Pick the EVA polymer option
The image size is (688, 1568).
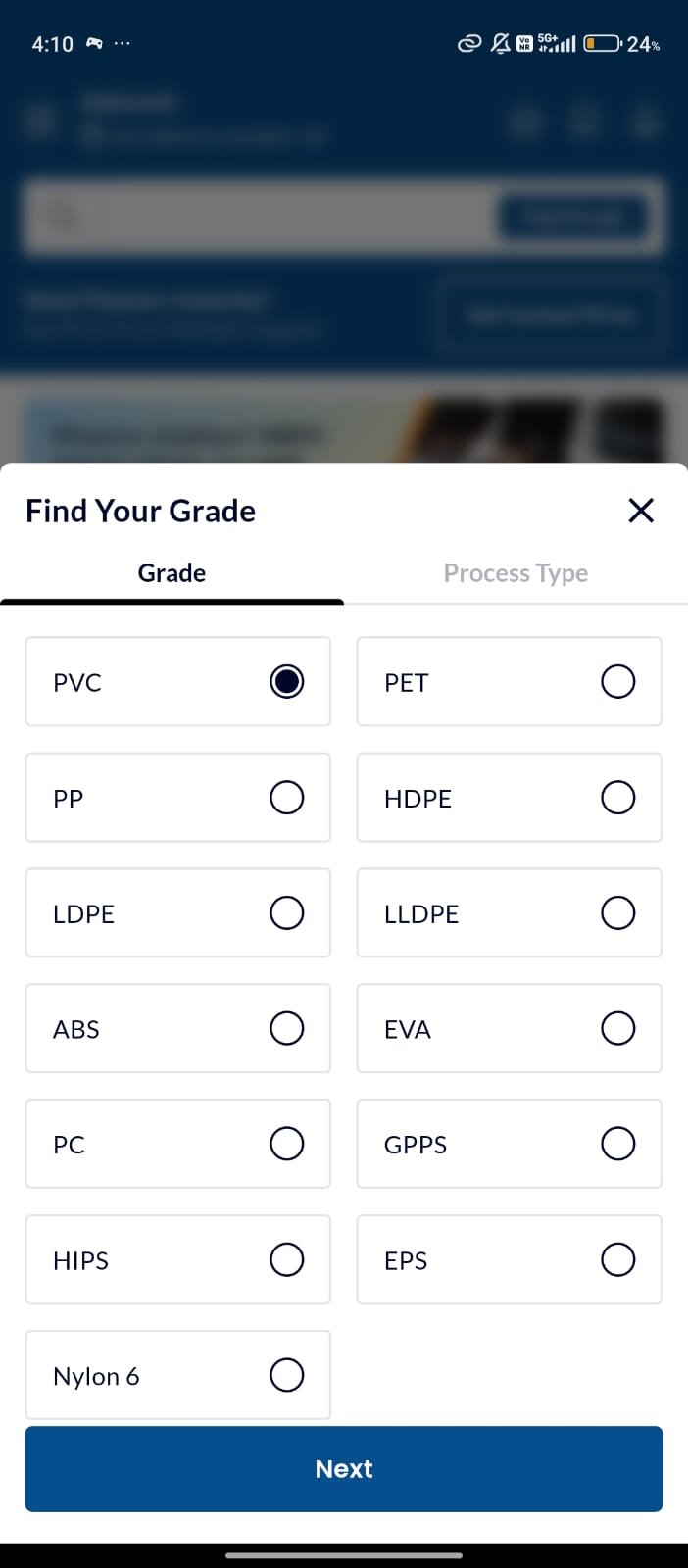click(617, 1028)
